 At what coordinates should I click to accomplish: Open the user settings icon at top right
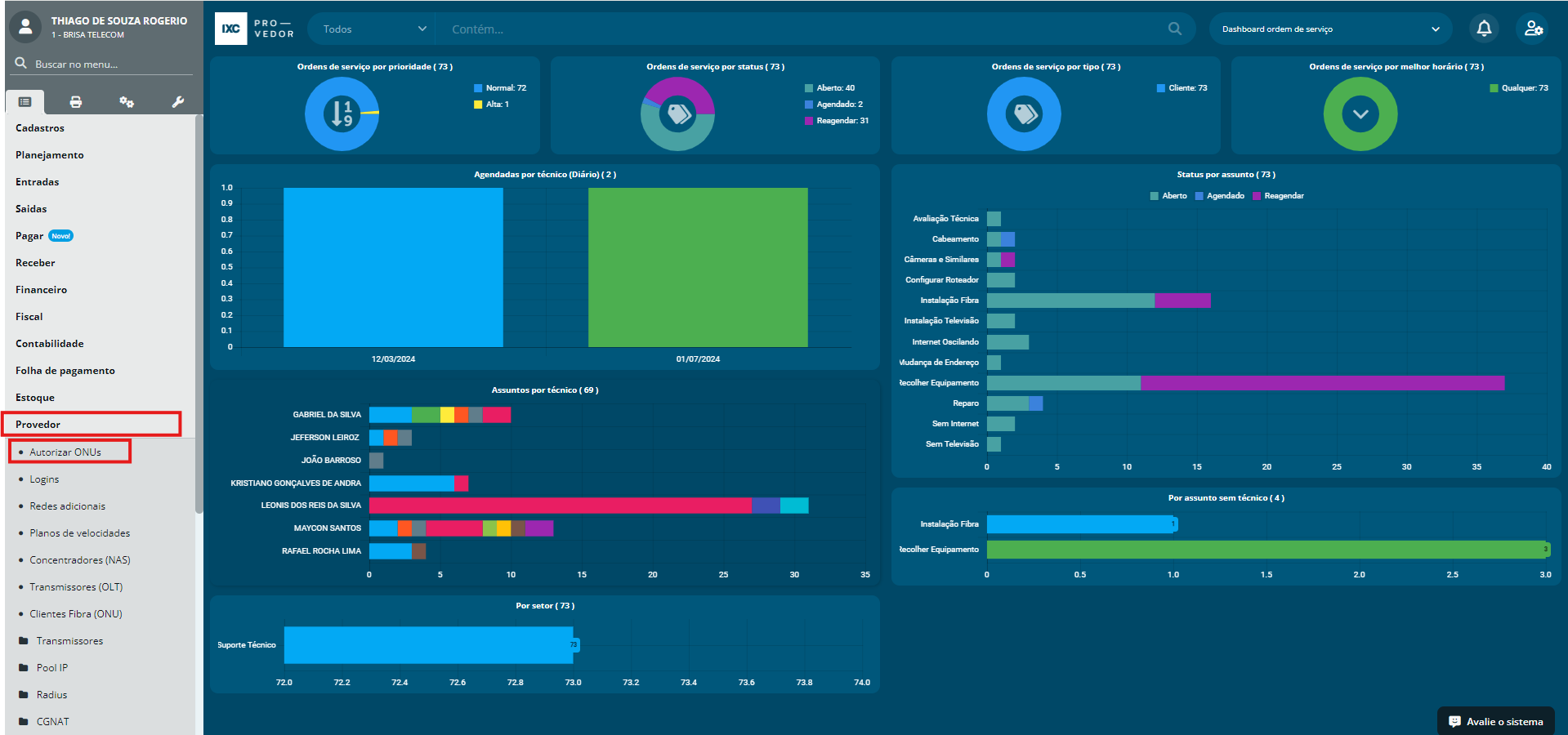pyautogui.click(x=1534, y=29)
